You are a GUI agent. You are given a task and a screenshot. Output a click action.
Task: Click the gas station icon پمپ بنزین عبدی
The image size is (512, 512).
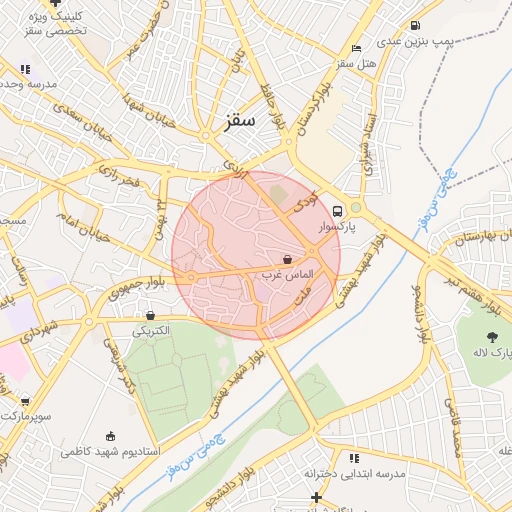pyautogui.click(x=415, y=26)
